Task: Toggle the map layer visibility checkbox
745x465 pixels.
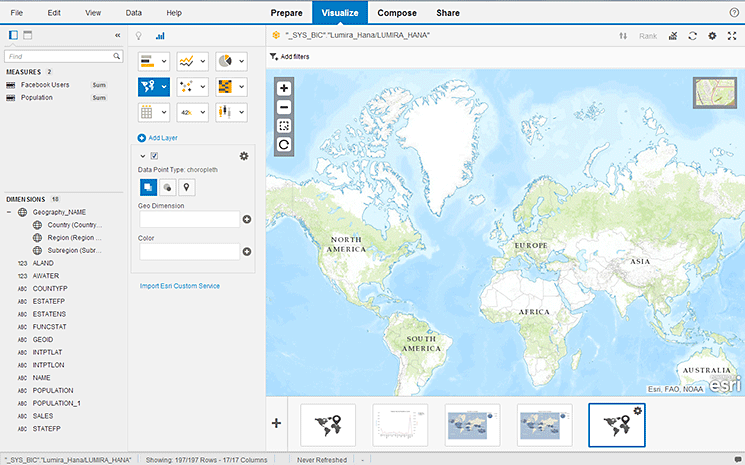Action: click(154, 156)
